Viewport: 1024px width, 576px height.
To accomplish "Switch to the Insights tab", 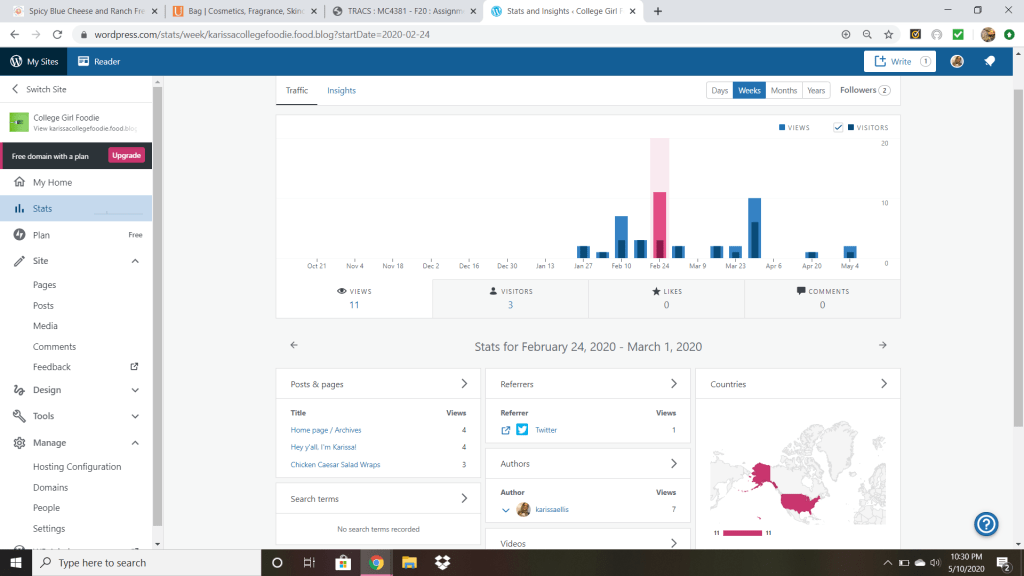I will click(341, 90).
